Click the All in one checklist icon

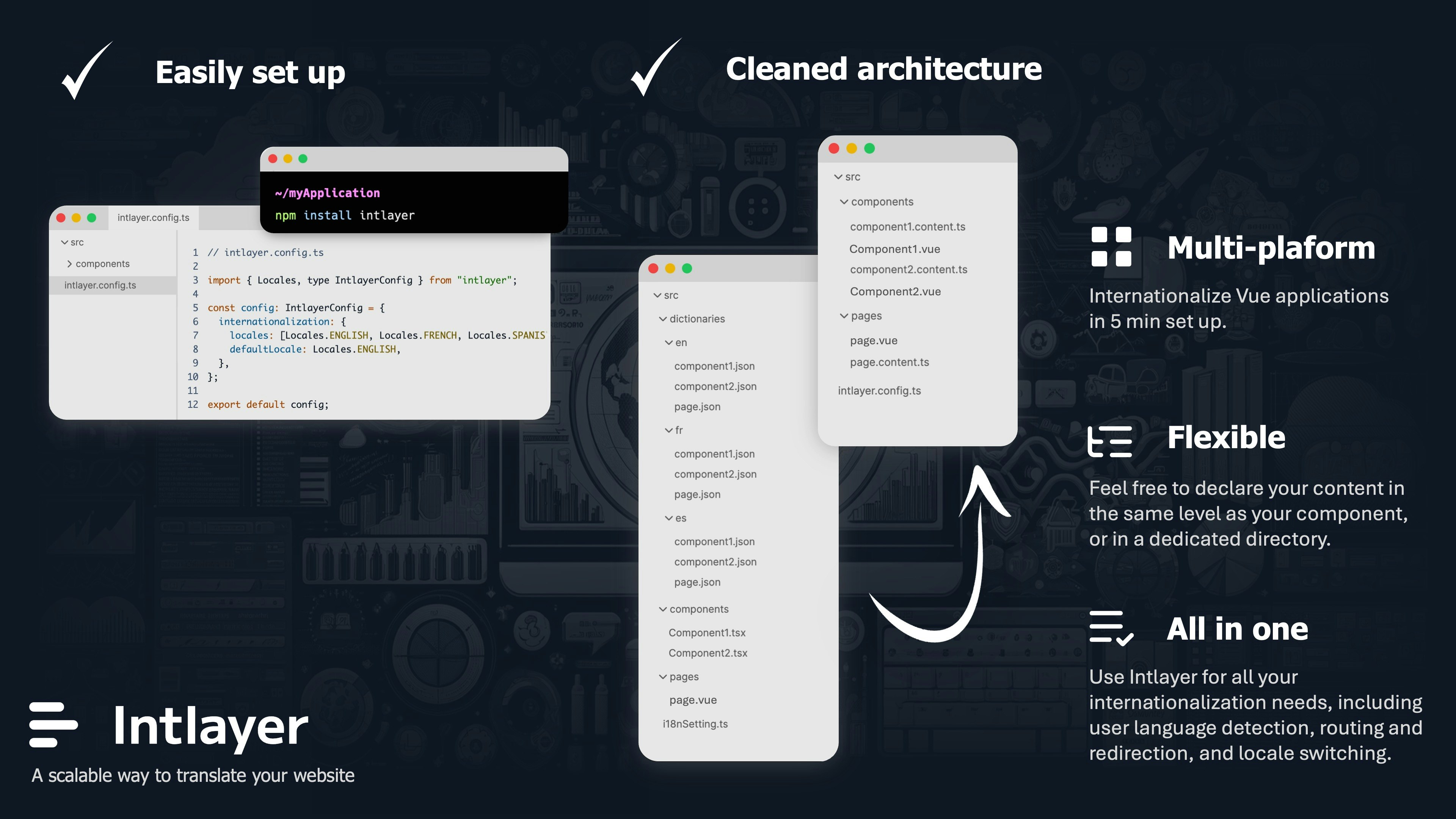click(x=1111, y=628)
